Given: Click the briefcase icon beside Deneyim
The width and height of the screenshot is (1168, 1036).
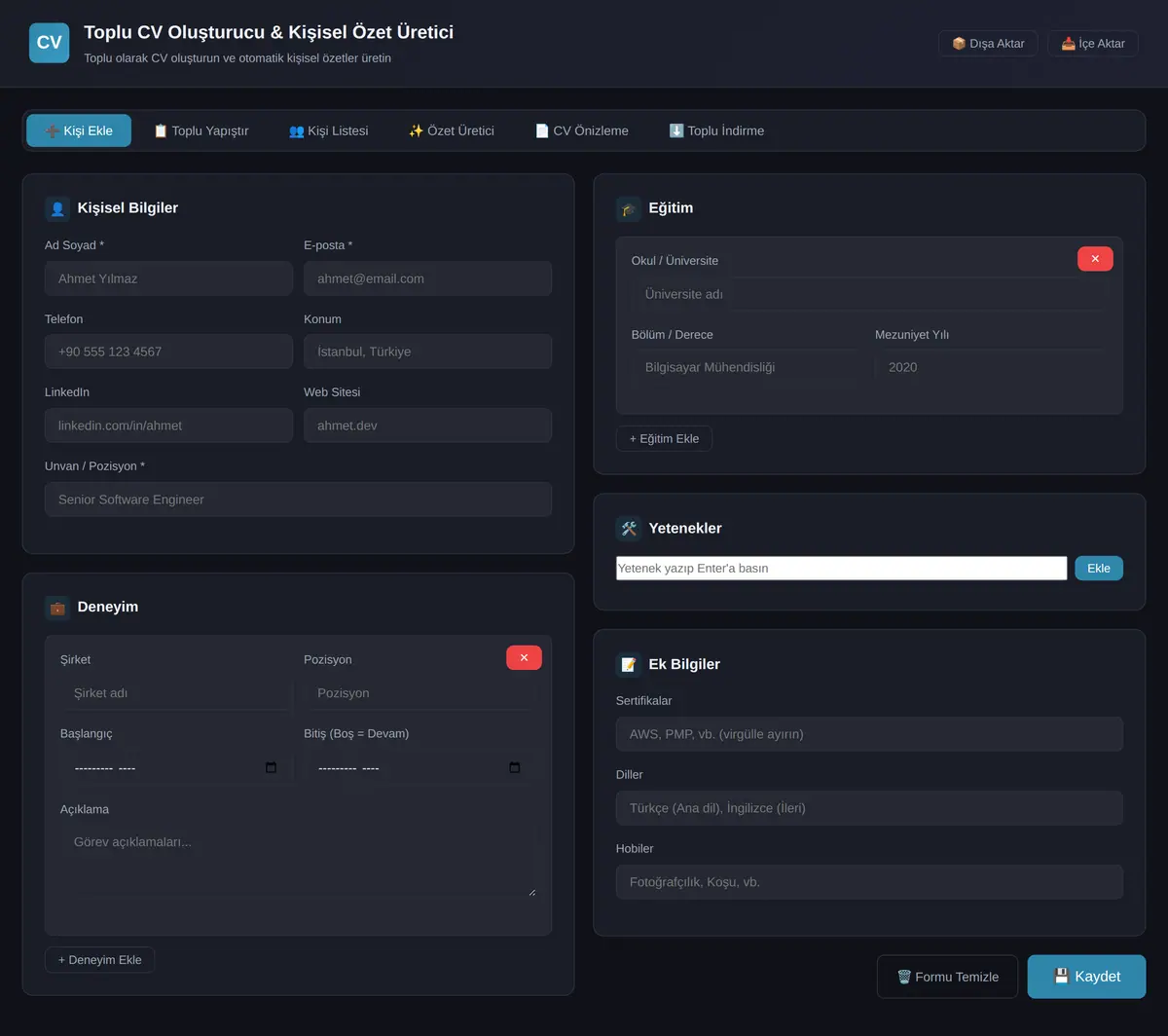Looking at the screenshot, I should pos(57,608).
